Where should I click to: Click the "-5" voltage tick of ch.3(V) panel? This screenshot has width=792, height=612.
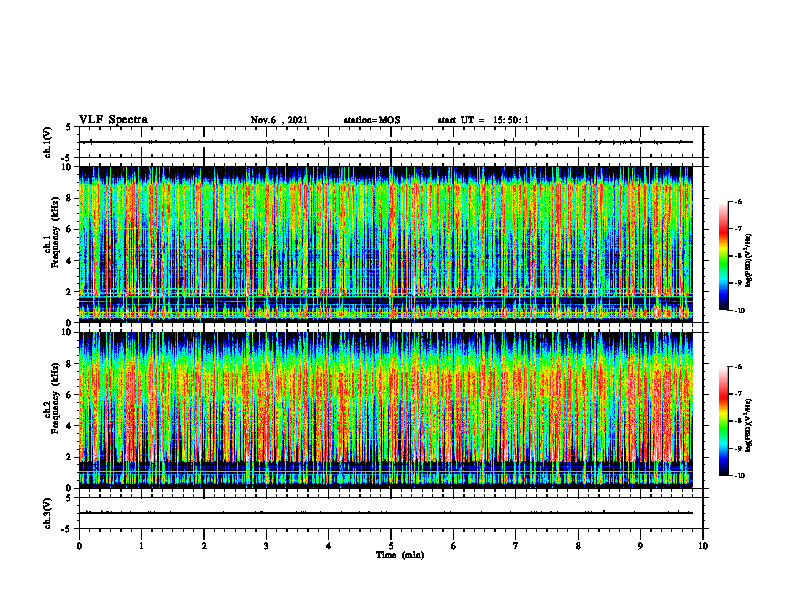(67, 529)
